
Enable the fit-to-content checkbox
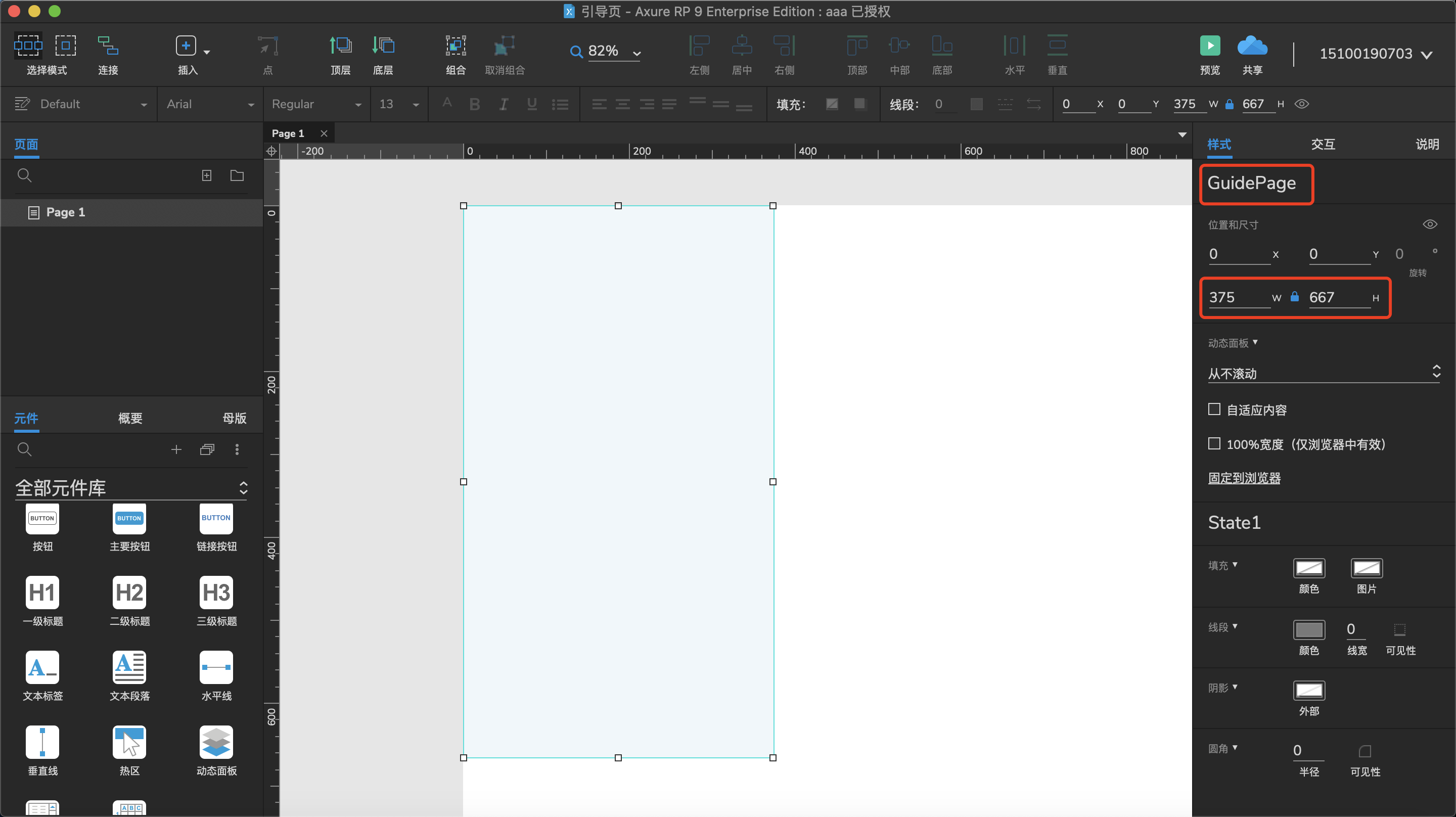1214,410
